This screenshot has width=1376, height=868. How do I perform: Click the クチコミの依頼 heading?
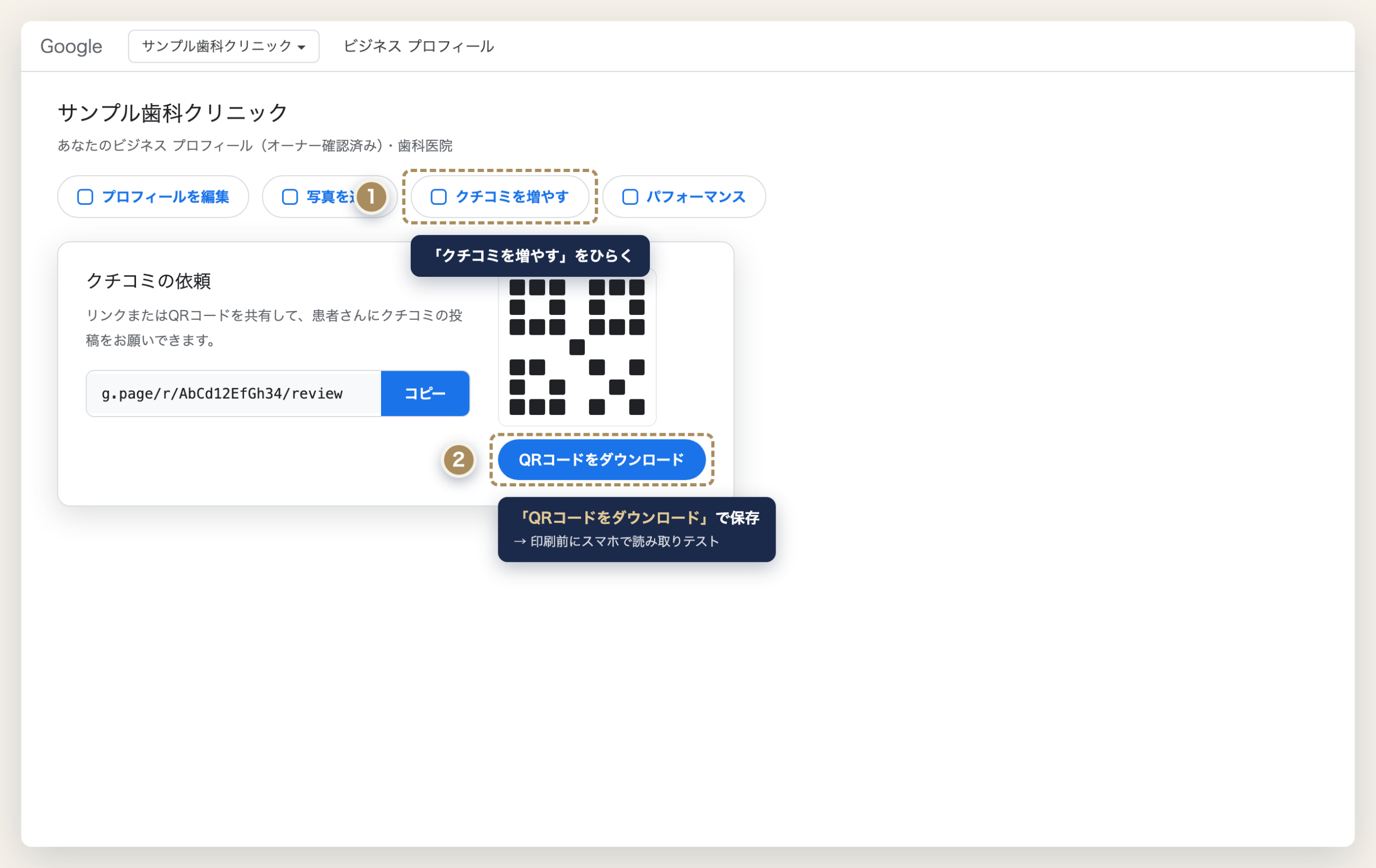coord(148,281)
